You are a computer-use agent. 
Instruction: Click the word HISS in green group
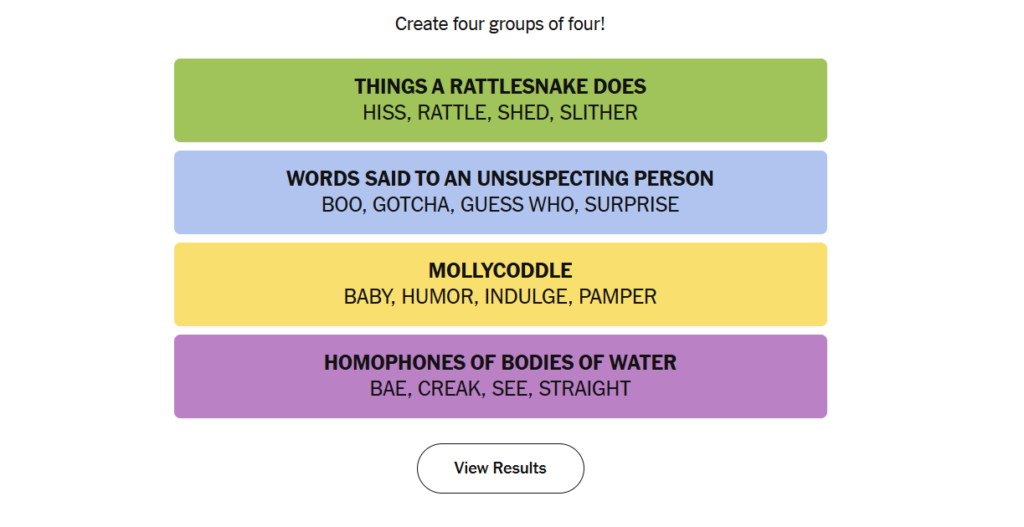coord(385,113)
